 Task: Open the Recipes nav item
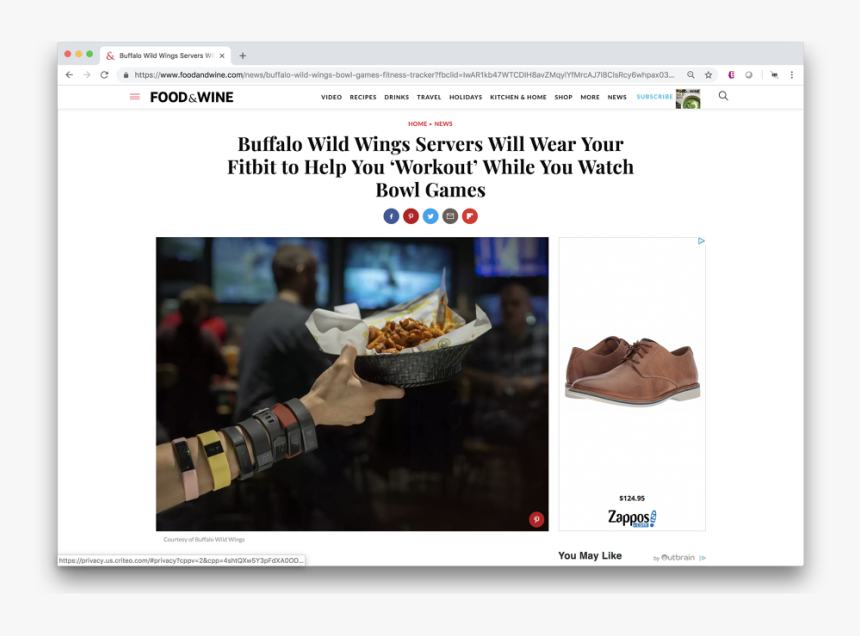(x=363, y=97)
